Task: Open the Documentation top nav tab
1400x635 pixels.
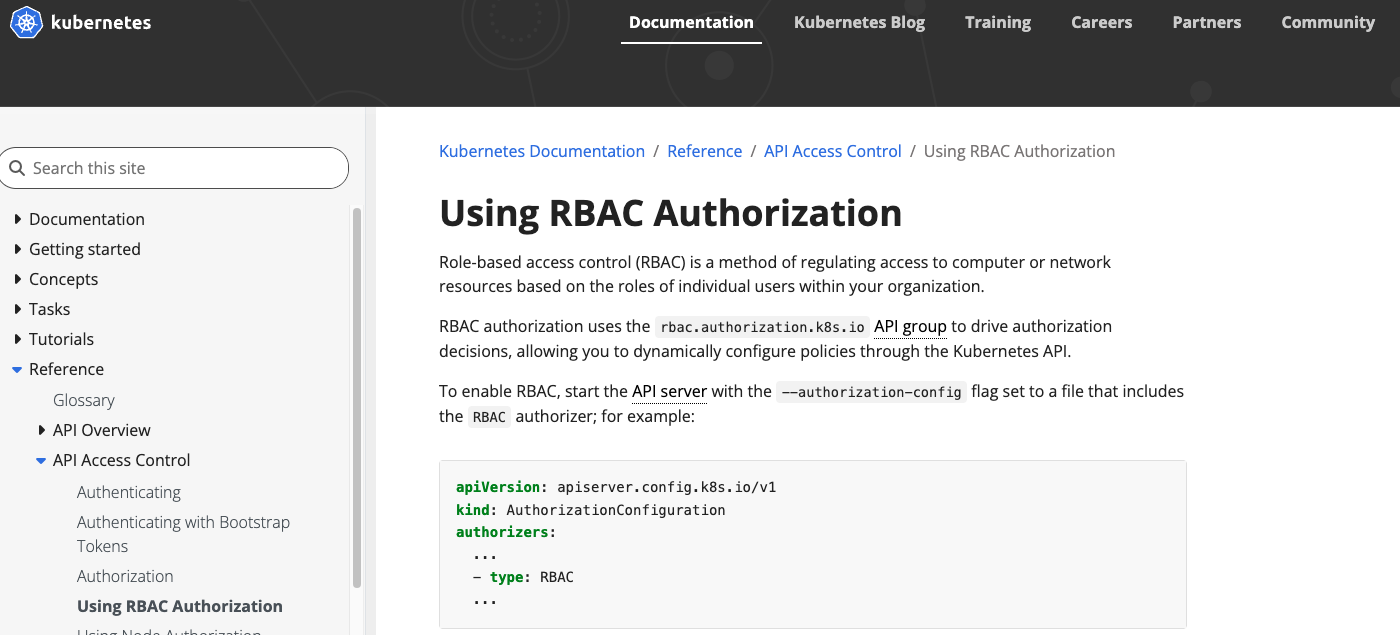Action: click(x=691, y=22)
